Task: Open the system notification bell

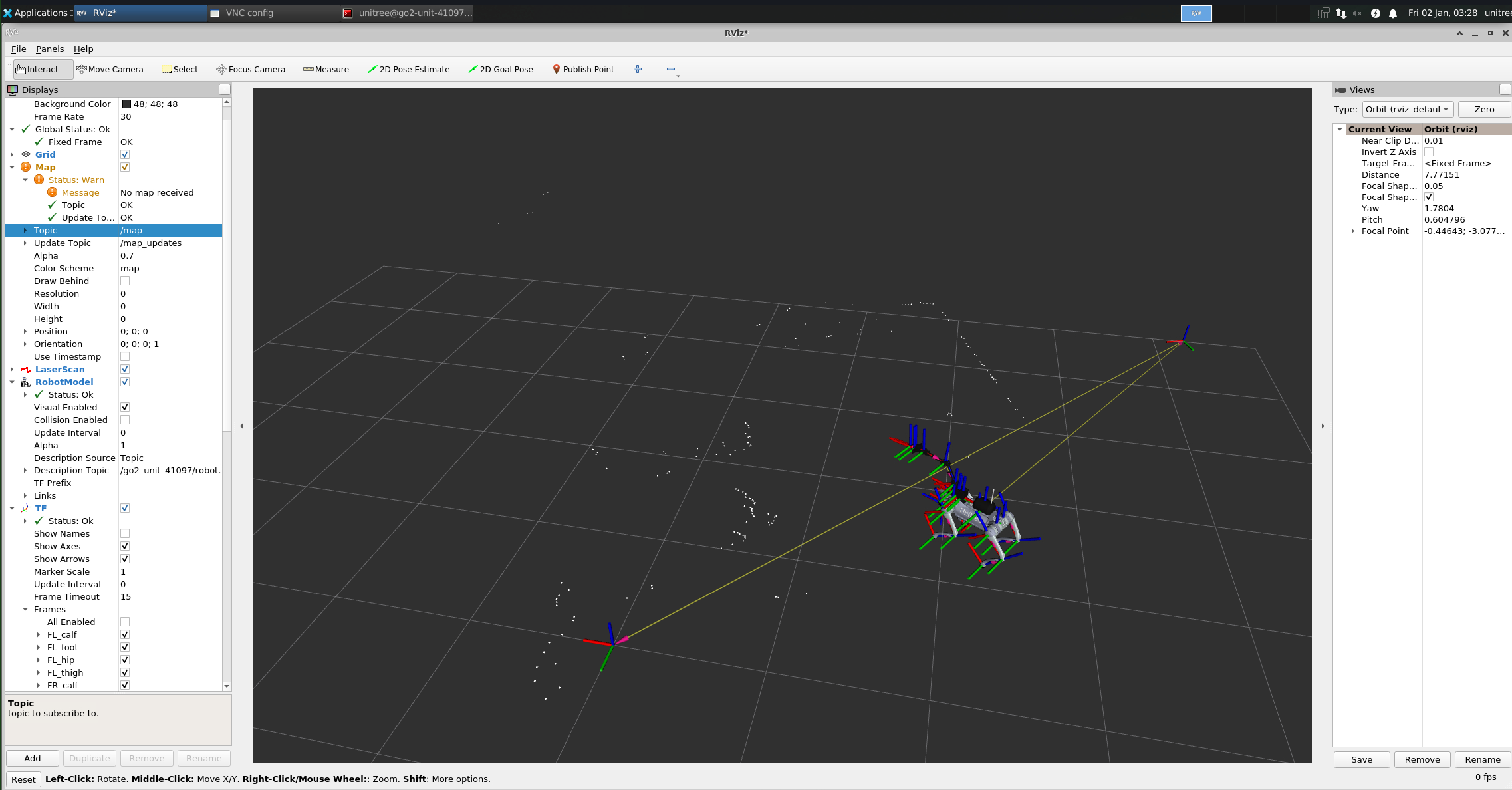Action: (1392, 13)
